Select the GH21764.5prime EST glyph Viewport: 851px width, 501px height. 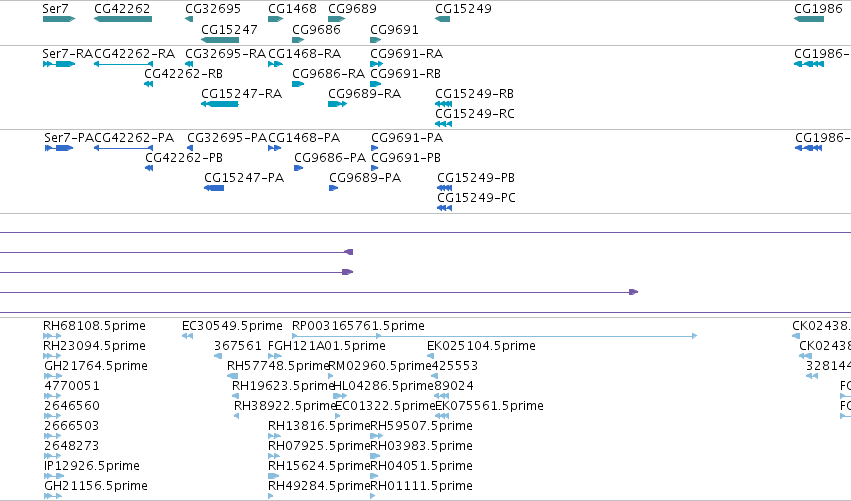[53, 376]
